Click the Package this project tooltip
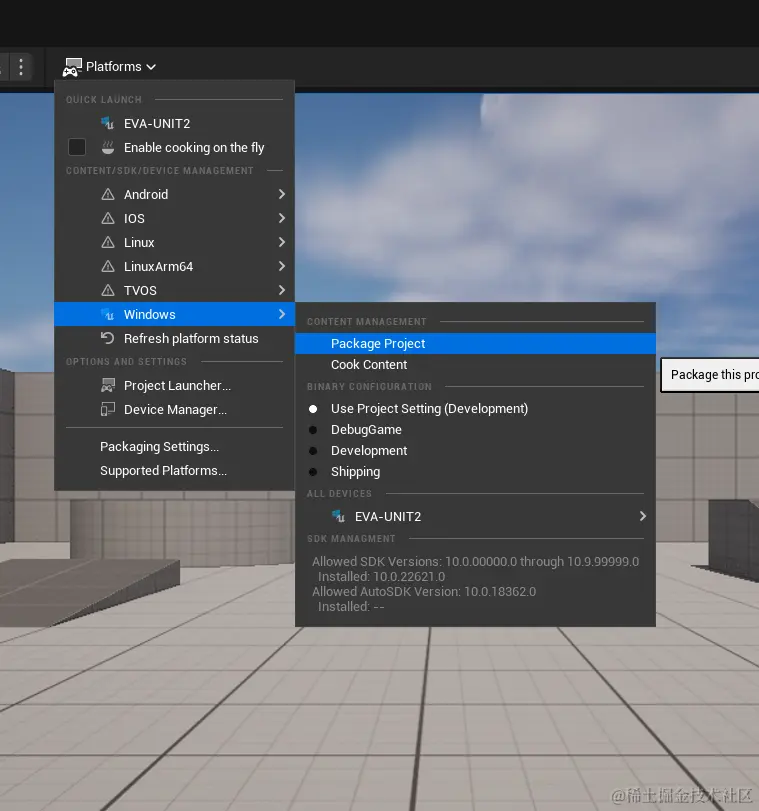759x811 pixels. point(710,375)
